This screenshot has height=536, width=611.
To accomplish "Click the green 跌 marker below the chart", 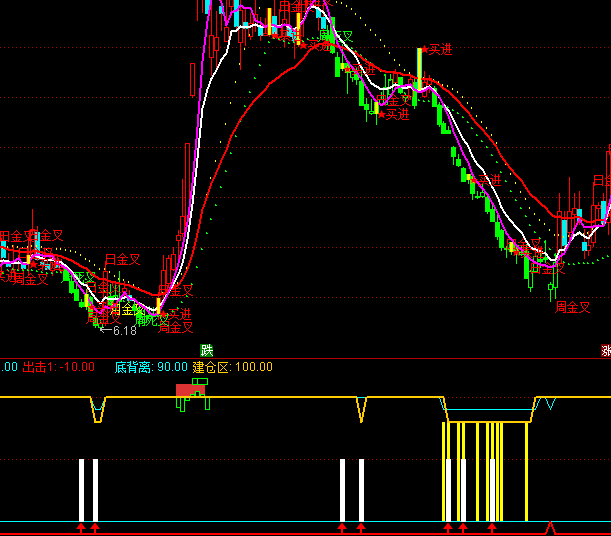I will click(207, 349).
